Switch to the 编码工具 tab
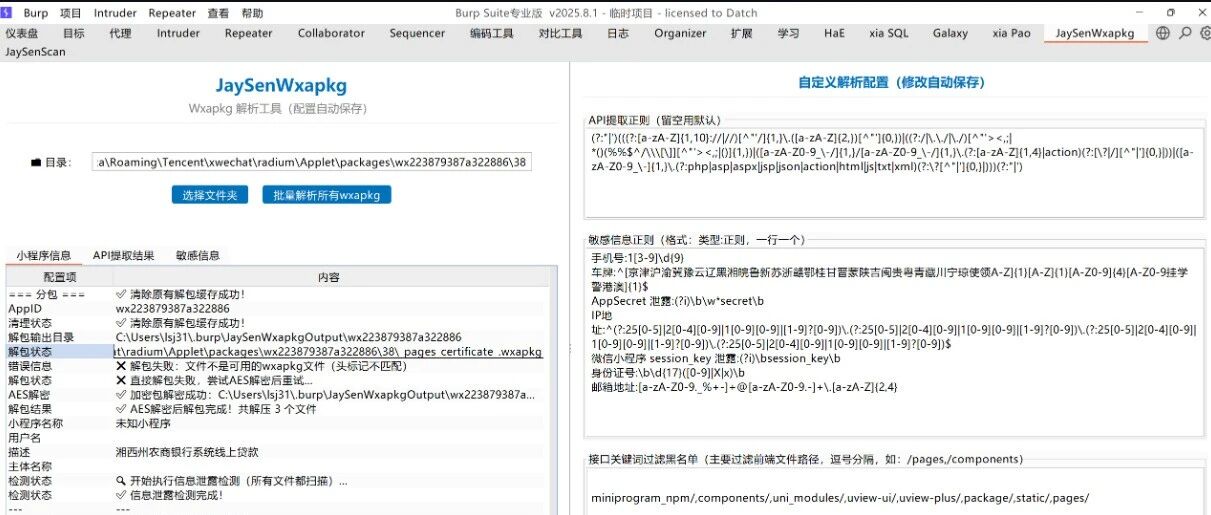The width and height of the screenshot is (1211, 515). 491,33
